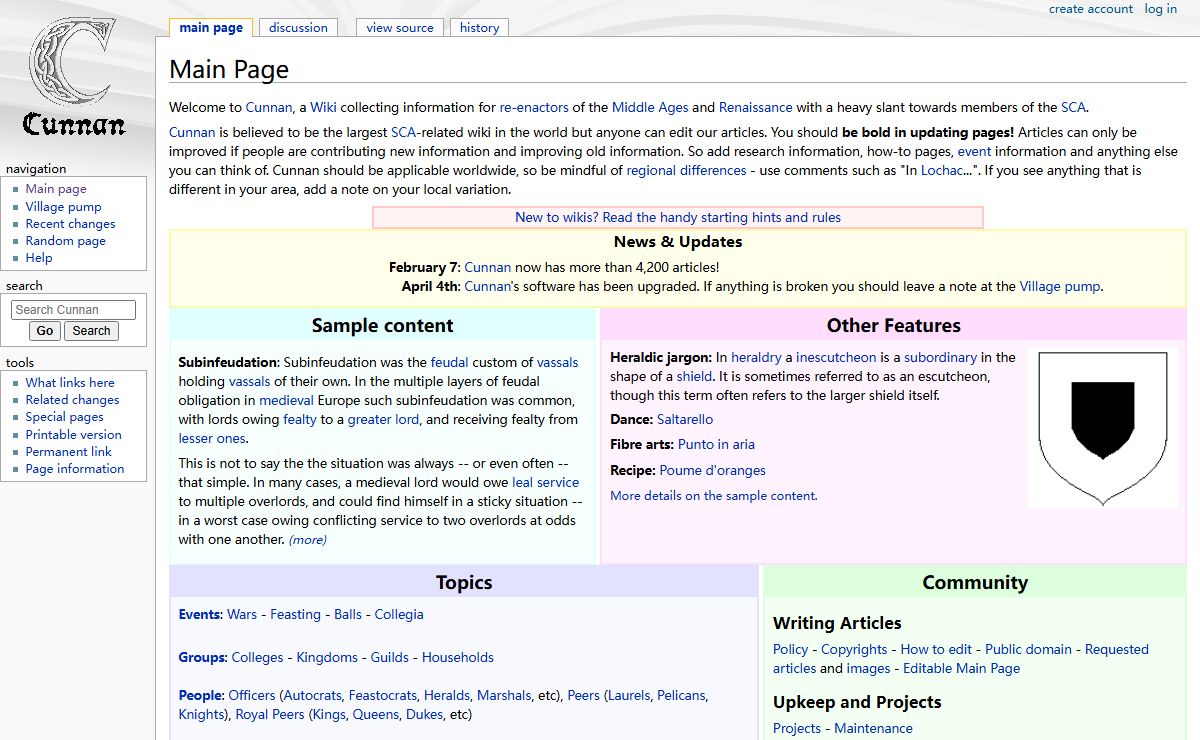Open the Projects link under Upkeep
Viewport: 1200px width, 740px height.
797,729
